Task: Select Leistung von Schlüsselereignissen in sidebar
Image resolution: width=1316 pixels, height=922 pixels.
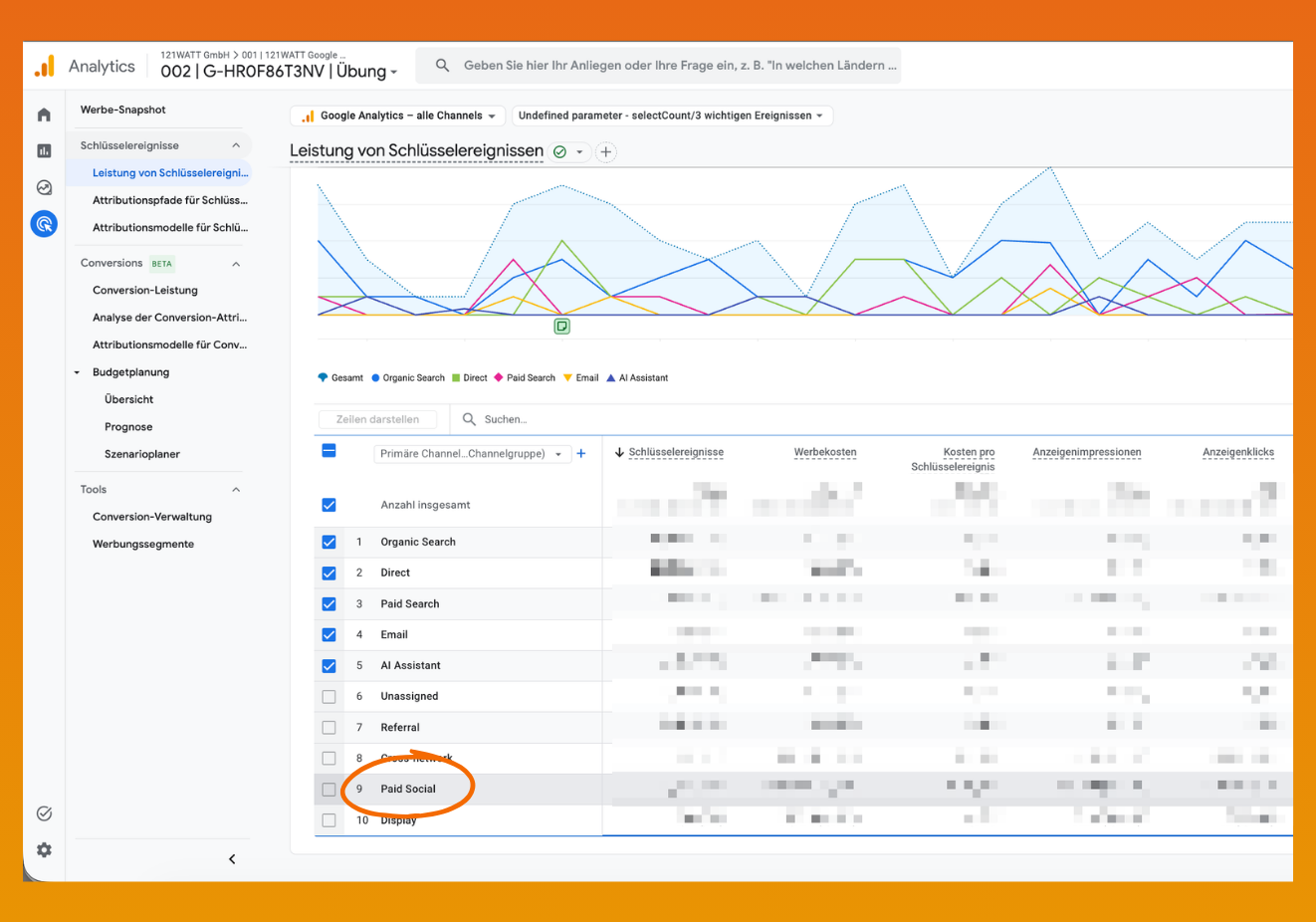Action: [x=170, y=173]
